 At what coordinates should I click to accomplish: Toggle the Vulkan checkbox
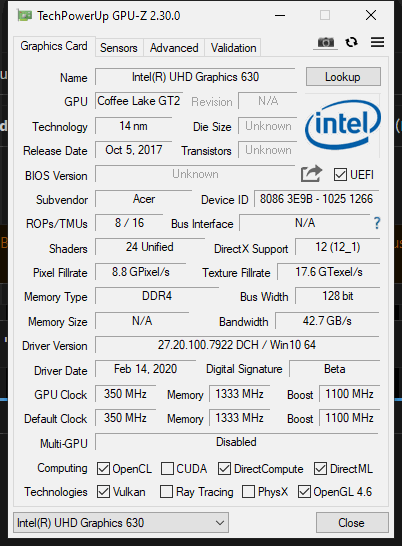[x=103, y=492]
